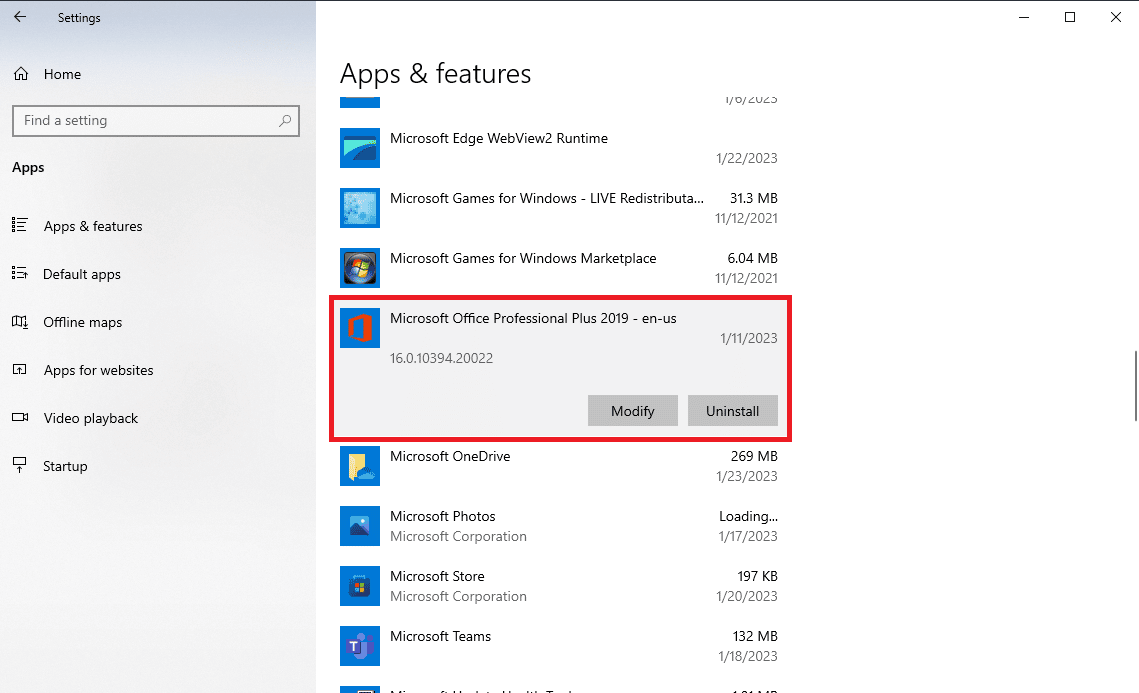Select Microsoft Office Professional Plus 2019 name
Image resolution: width=1139 pixels, height=693 pixels.
(533, 318)
